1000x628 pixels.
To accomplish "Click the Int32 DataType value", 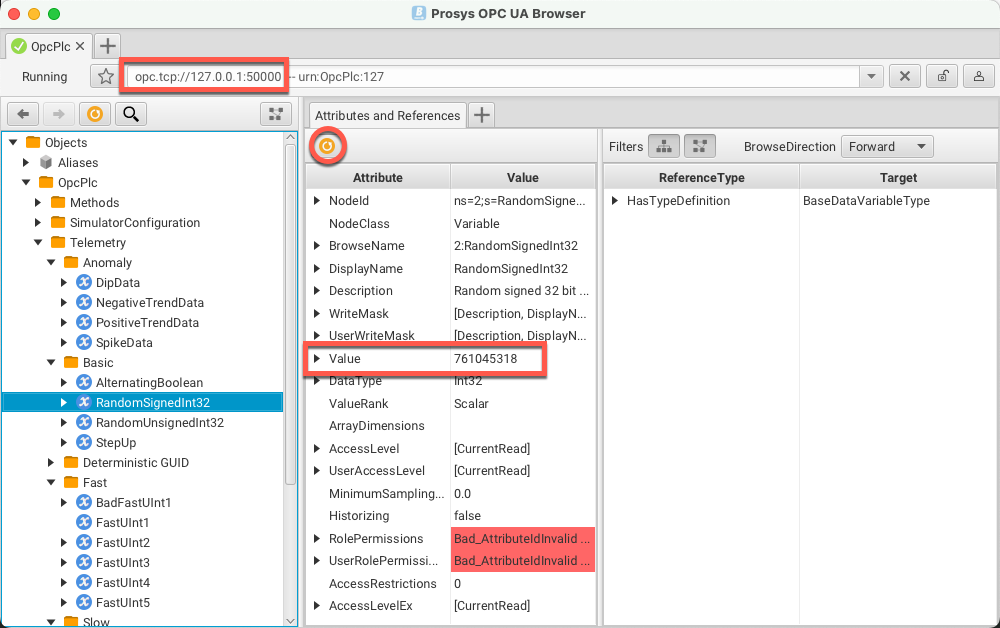I will pos(467,381).
